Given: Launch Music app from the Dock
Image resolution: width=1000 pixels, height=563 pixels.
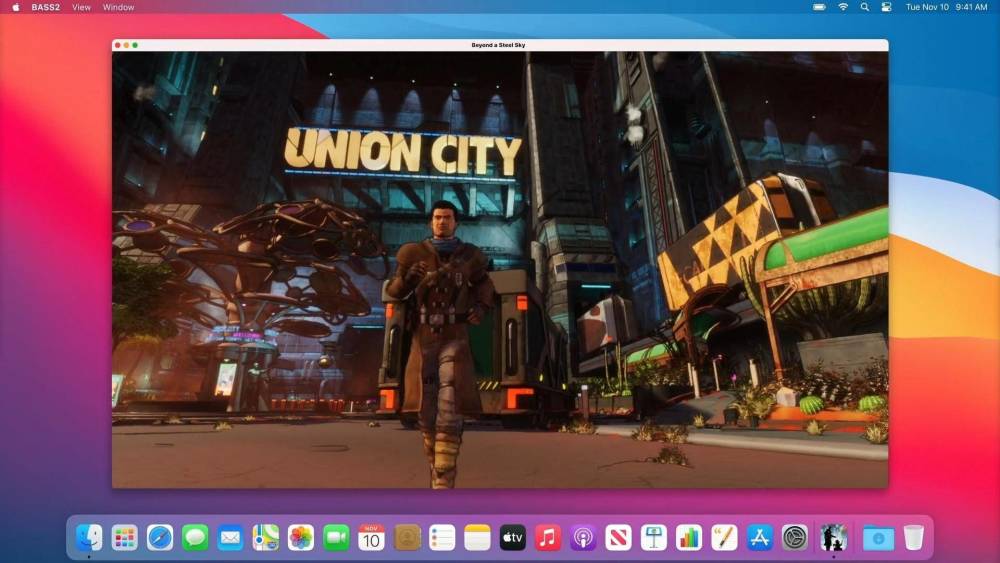Looking at the screenshot, I should point(547,537).
